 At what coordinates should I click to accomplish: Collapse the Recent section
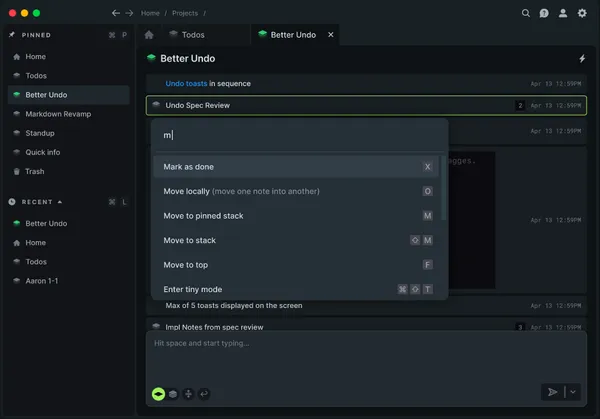click(x=60, y=202)
